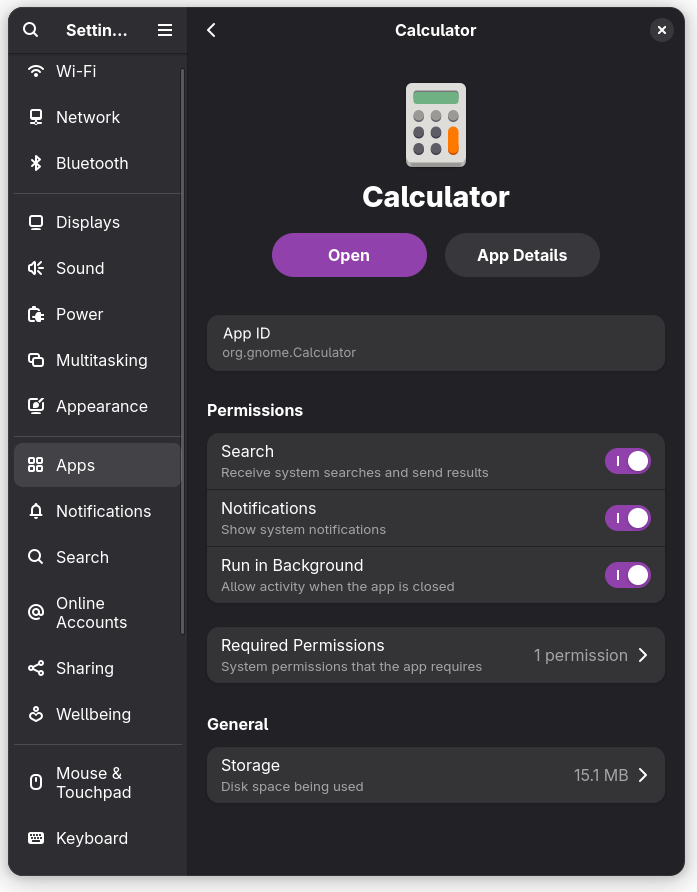Click the Sharing icon in sidebar
The height and width of the screenshot is (892, 697).
coord(36,668)
